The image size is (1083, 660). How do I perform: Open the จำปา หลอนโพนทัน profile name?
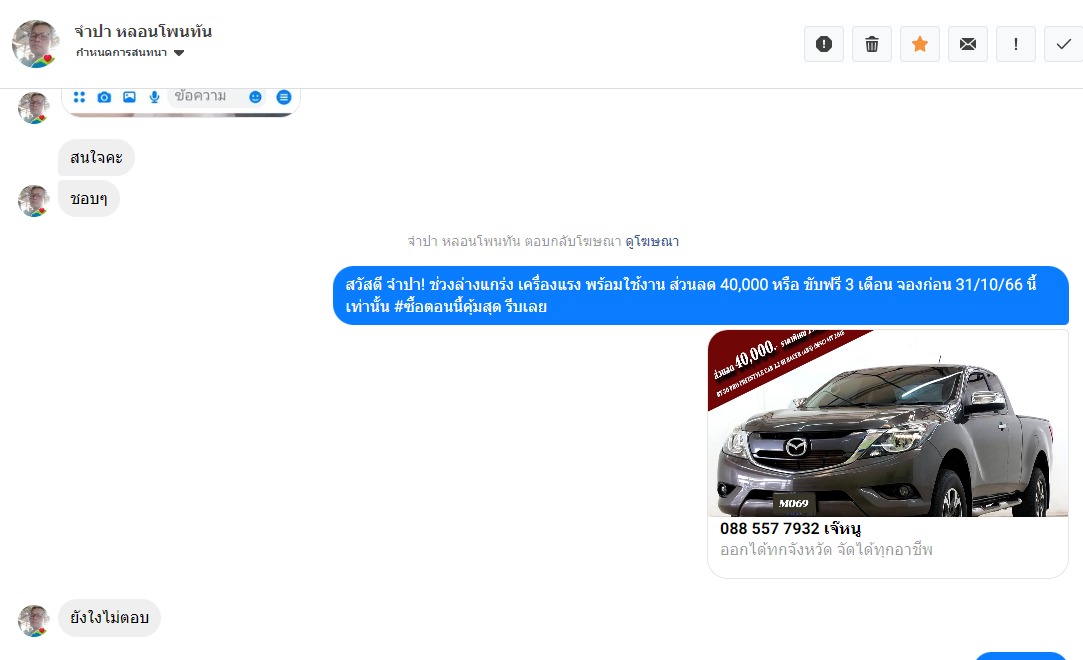[143, 31]
